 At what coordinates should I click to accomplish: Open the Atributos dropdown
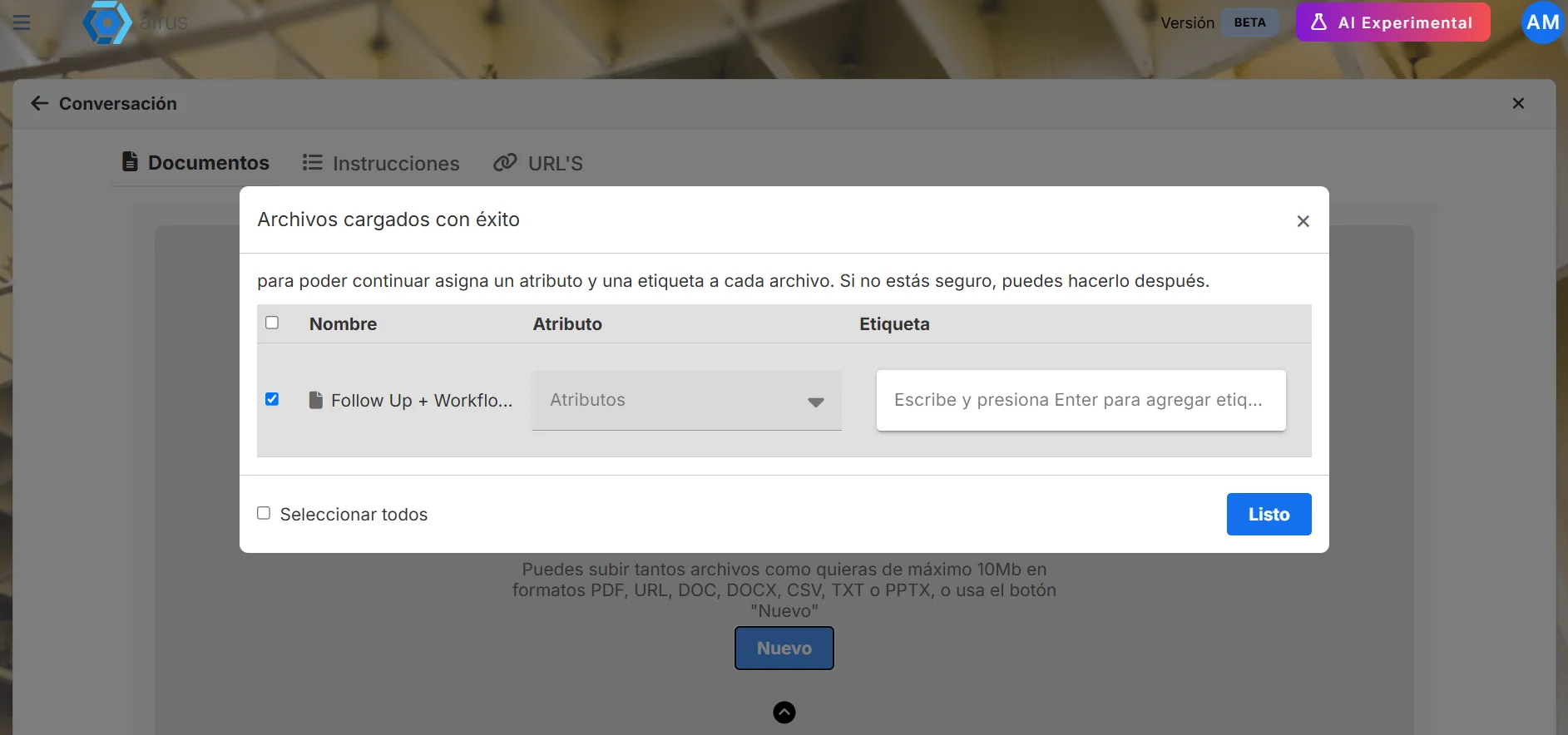[687, 400]
